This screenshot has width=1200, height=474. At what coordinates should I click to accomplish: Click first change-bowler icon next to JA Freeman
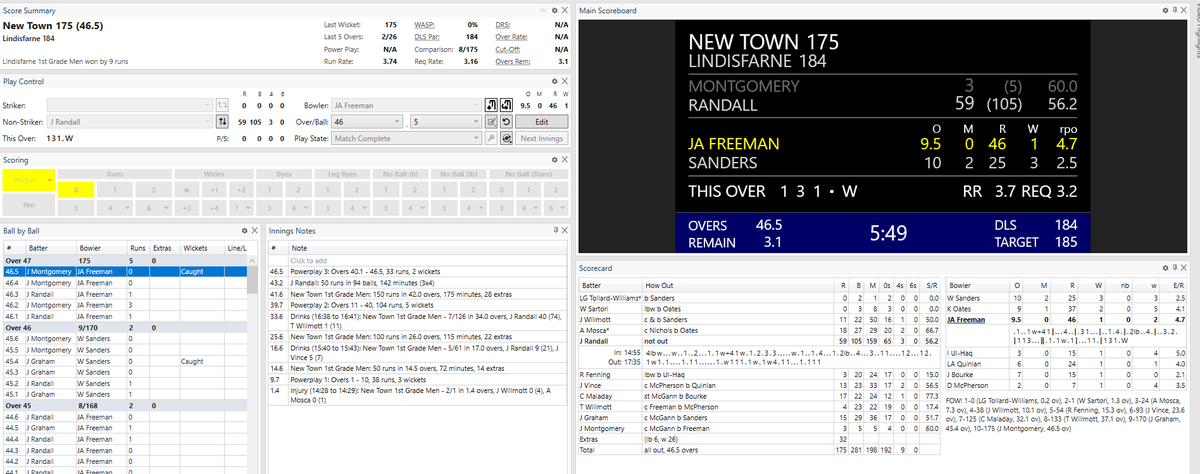[491, 105]
